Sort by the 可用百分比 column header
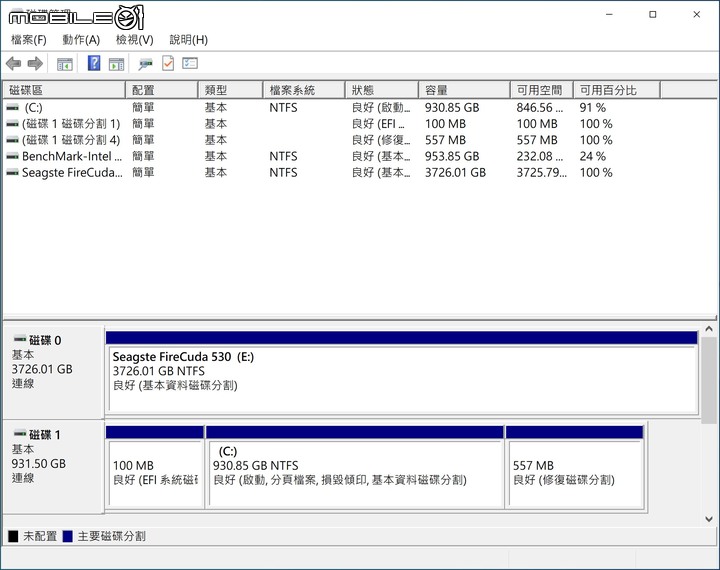 point(617,90)
